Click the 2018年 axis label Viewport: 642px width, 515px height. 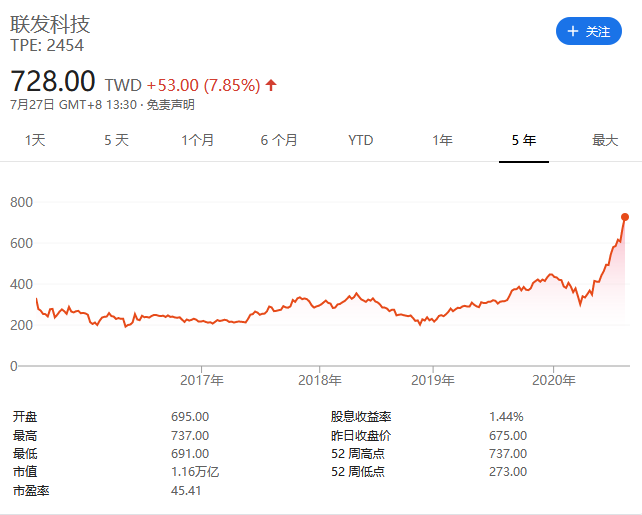point(320,380)
